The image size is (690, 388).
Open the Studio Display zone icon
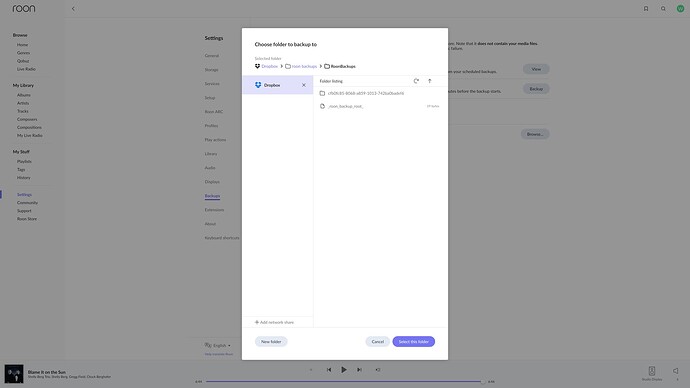pyautogui.click(x=652, y=371)
